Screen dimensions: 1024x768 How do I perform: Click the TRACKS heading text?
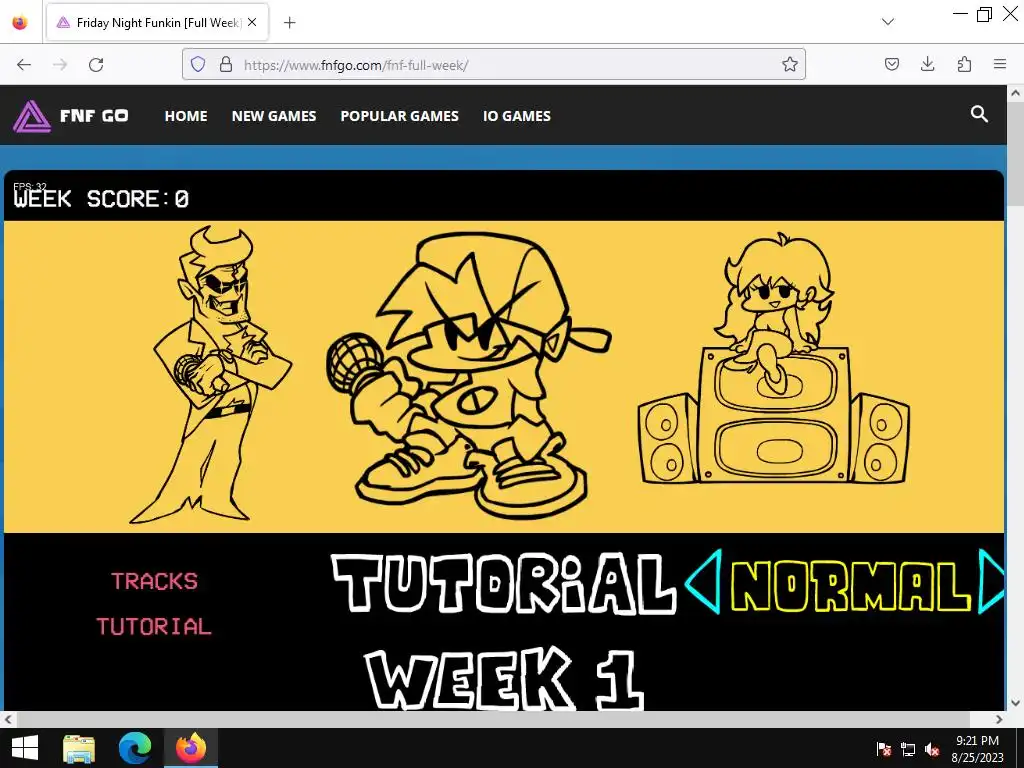[x=154, y=581]
